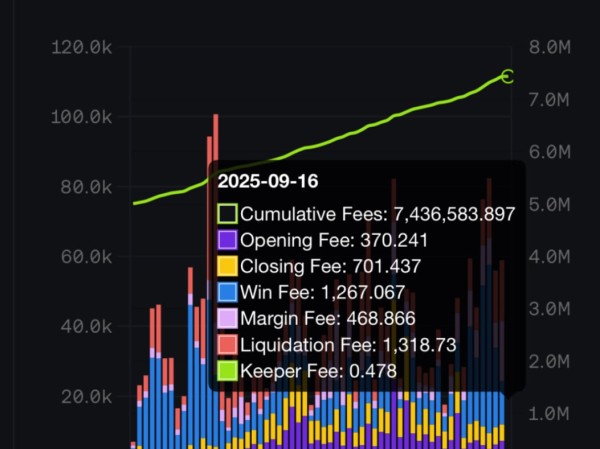The image size is (600, 449).
Task: Click the lime Keeper Fee swatch
Action: pos(227,371)
